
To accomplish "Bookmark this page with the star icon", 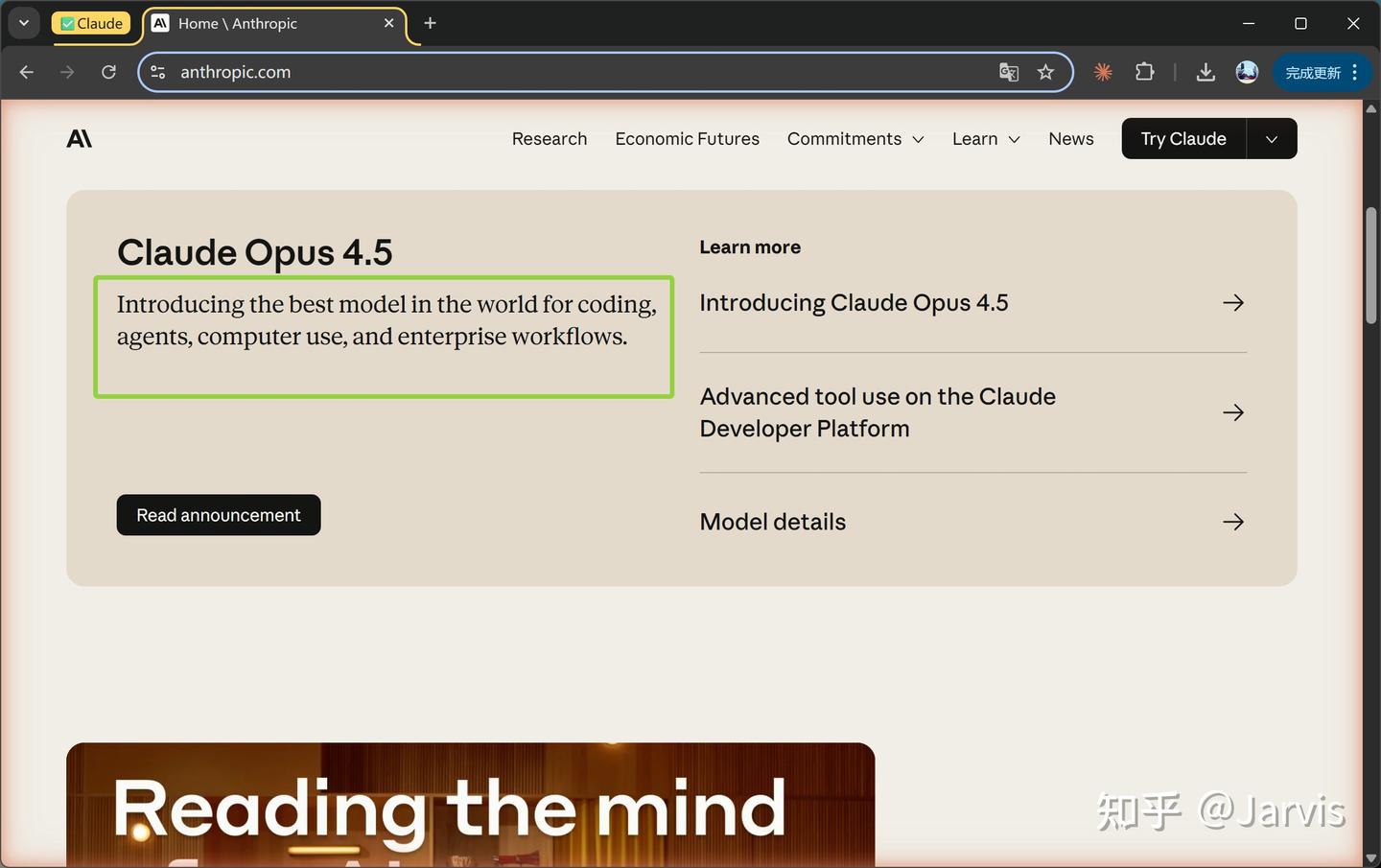I will [x=1045, y=72].
